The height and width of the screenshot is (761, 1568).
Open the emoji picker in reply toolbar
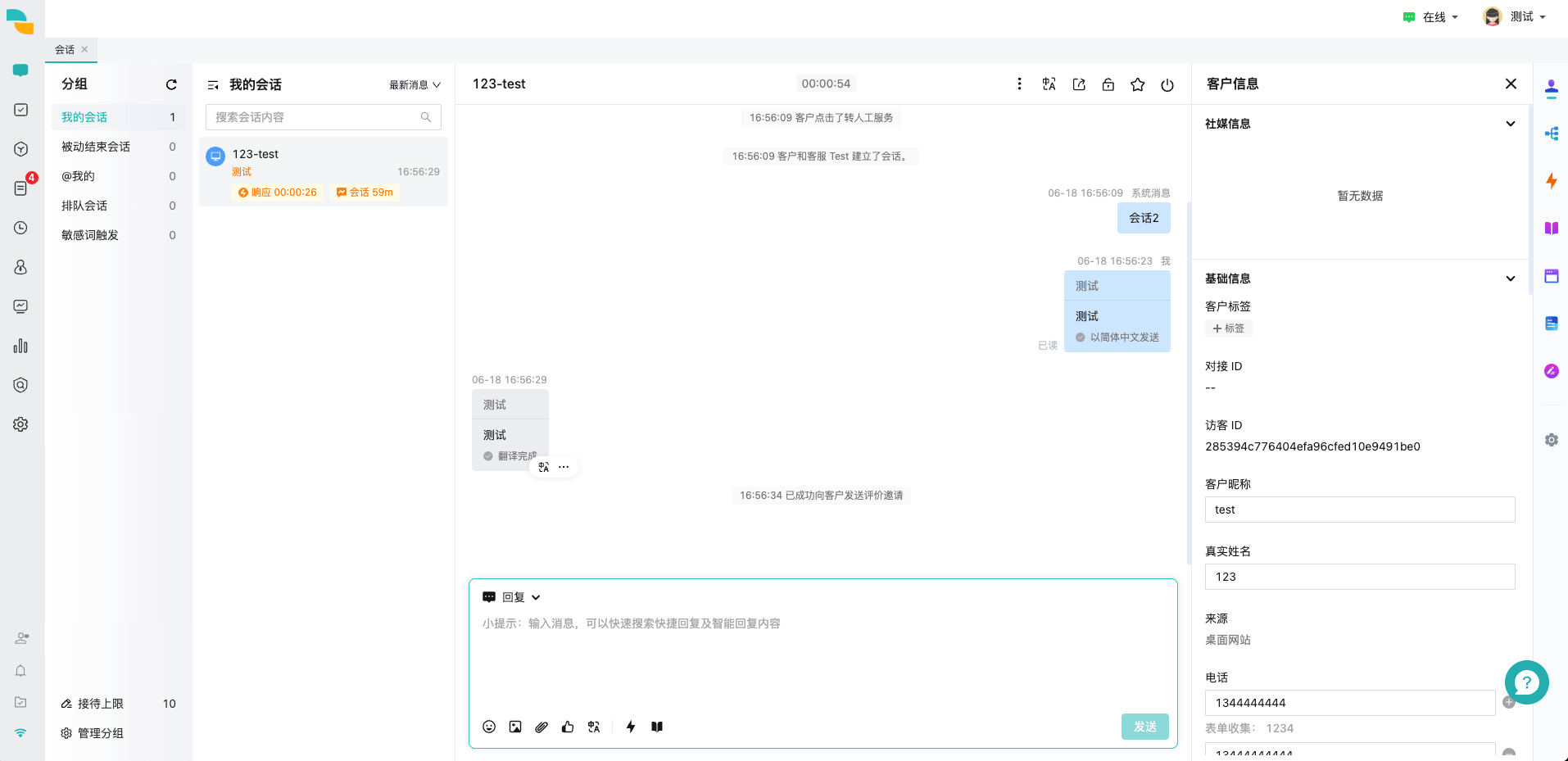click(x=489, y=727)
